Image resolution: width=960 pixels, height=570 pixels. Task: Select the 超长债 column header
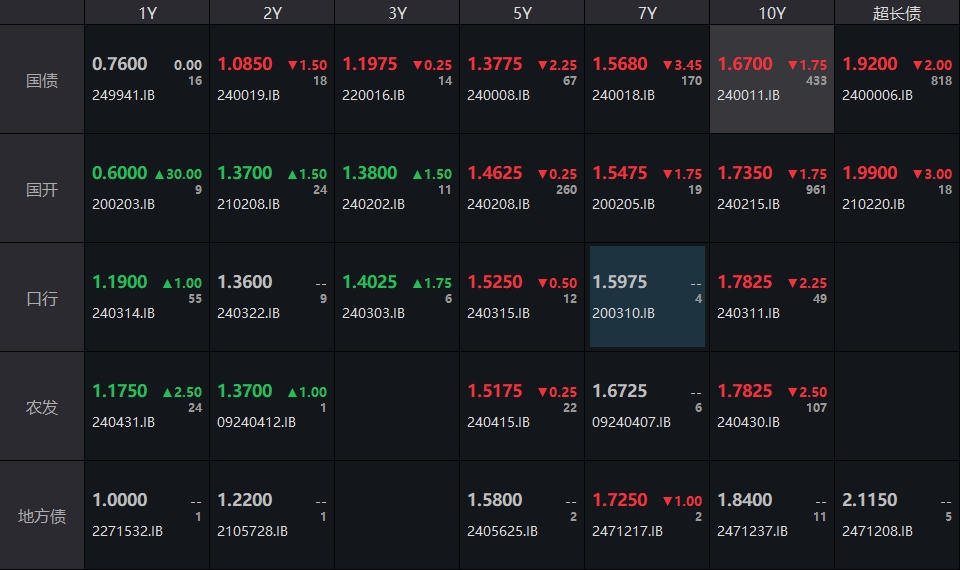point(897,13)
